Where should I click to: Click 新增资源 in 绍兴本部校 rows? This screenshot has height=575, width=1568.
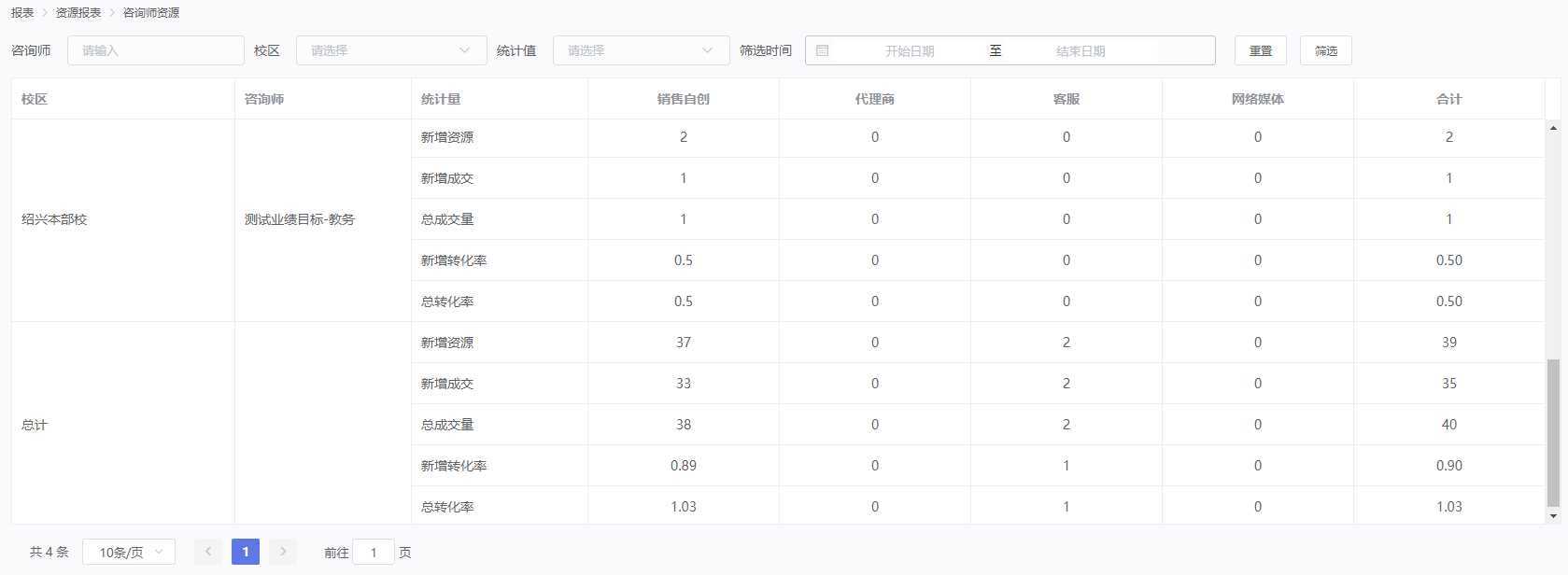pyautogui.click(x=447, y=137)
